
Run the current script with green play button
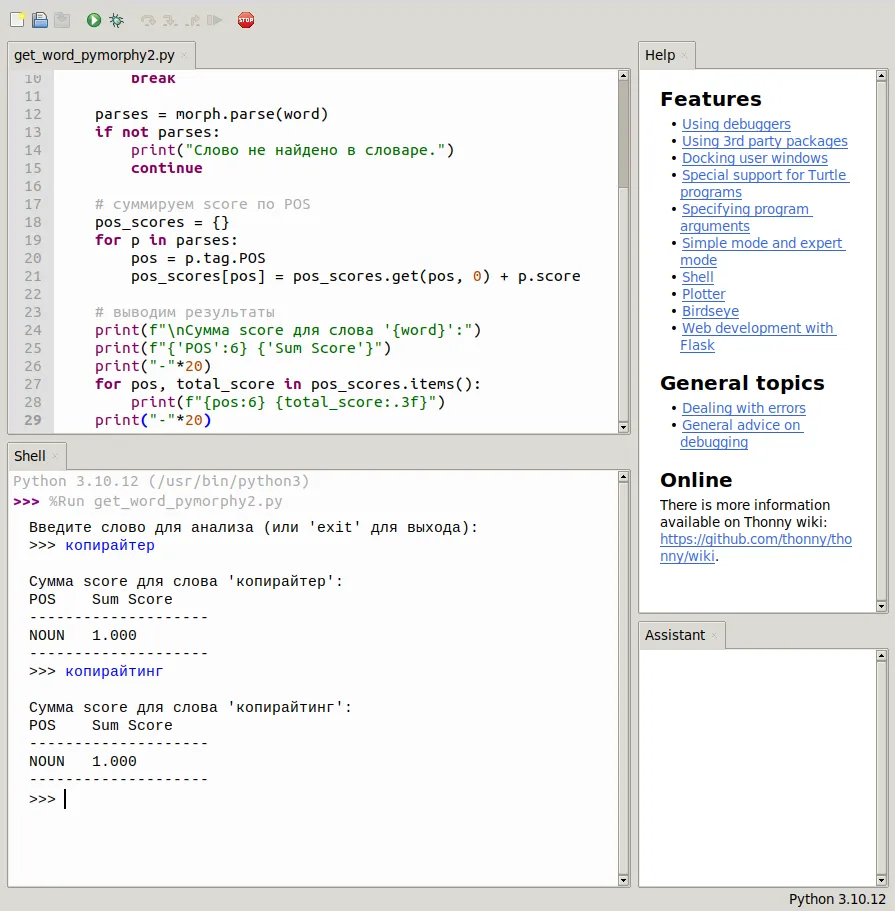click(x=94, y=20)
